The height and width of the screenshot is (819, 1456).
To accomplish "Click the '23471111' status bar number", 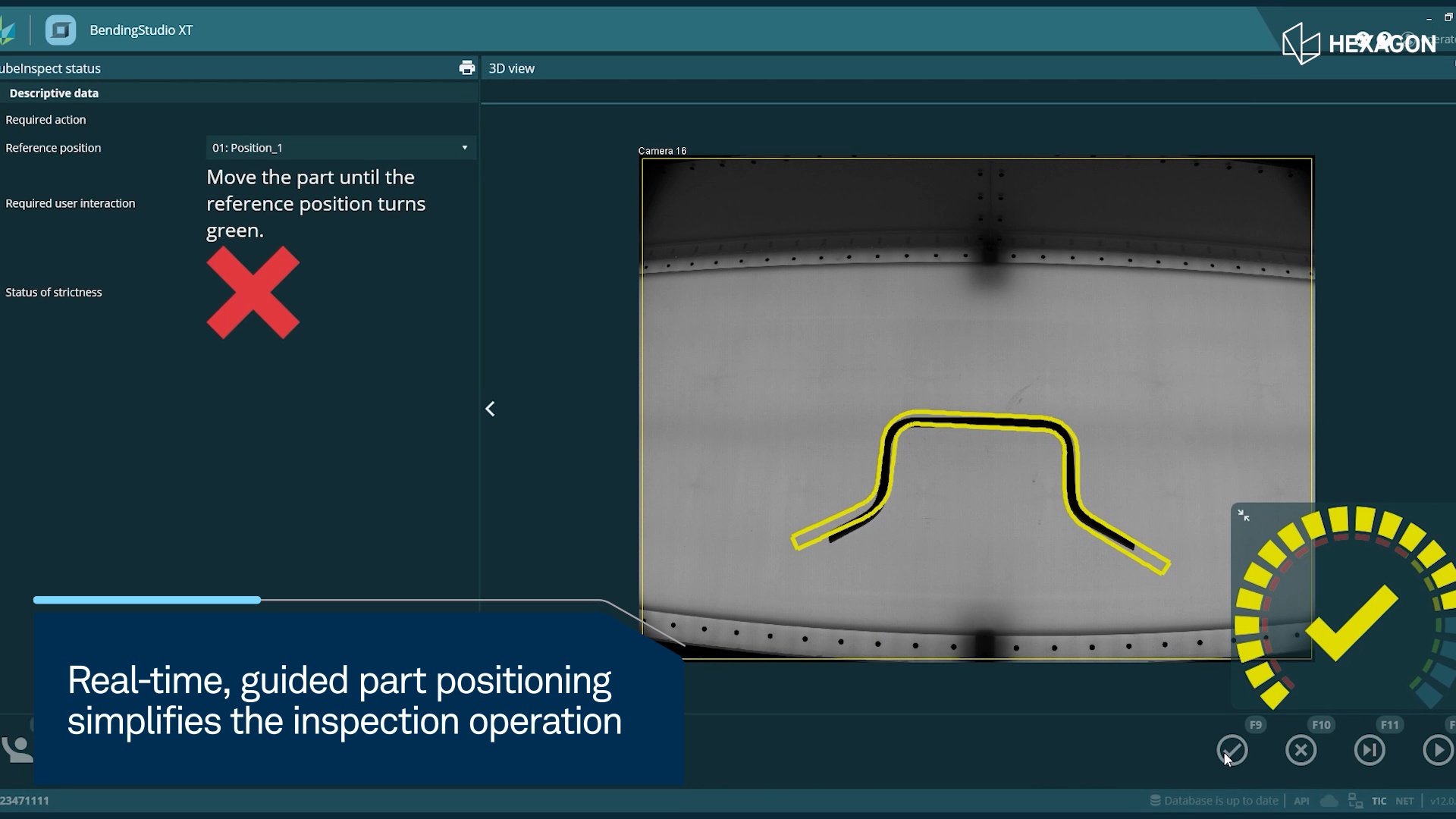I will (24, 801).
